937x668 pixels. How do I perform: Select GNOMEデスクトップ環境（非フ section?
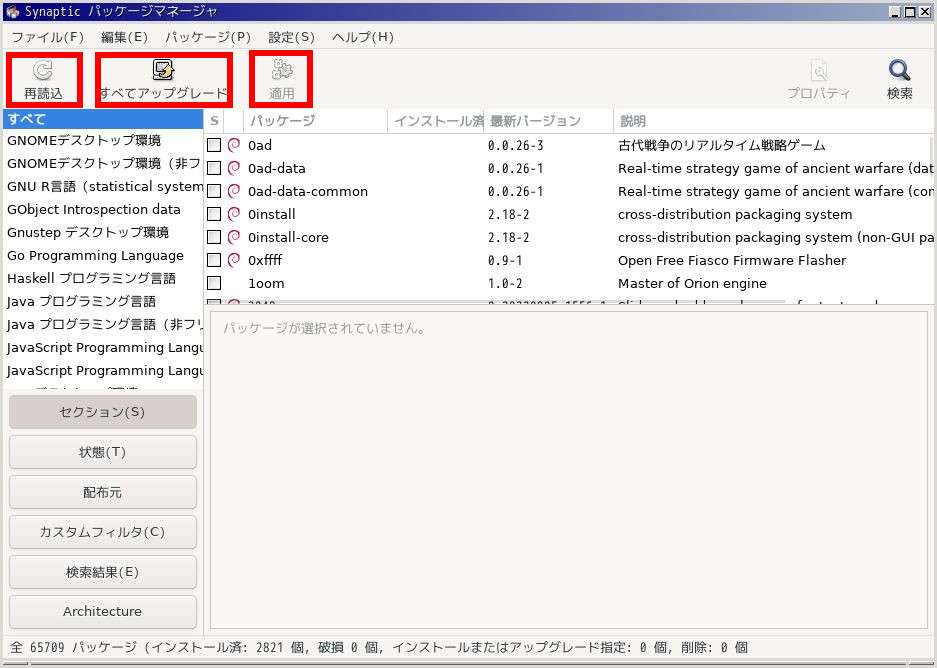click(x=103, y=163)
